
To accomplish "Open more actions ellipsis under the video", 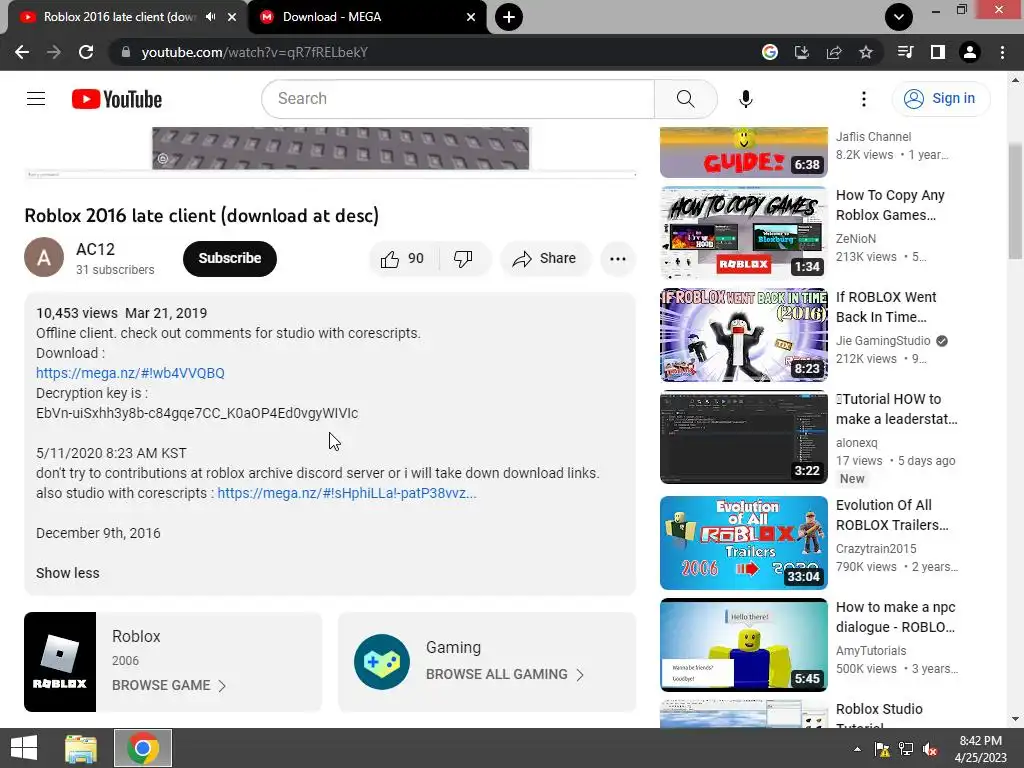I will (618, 259).
